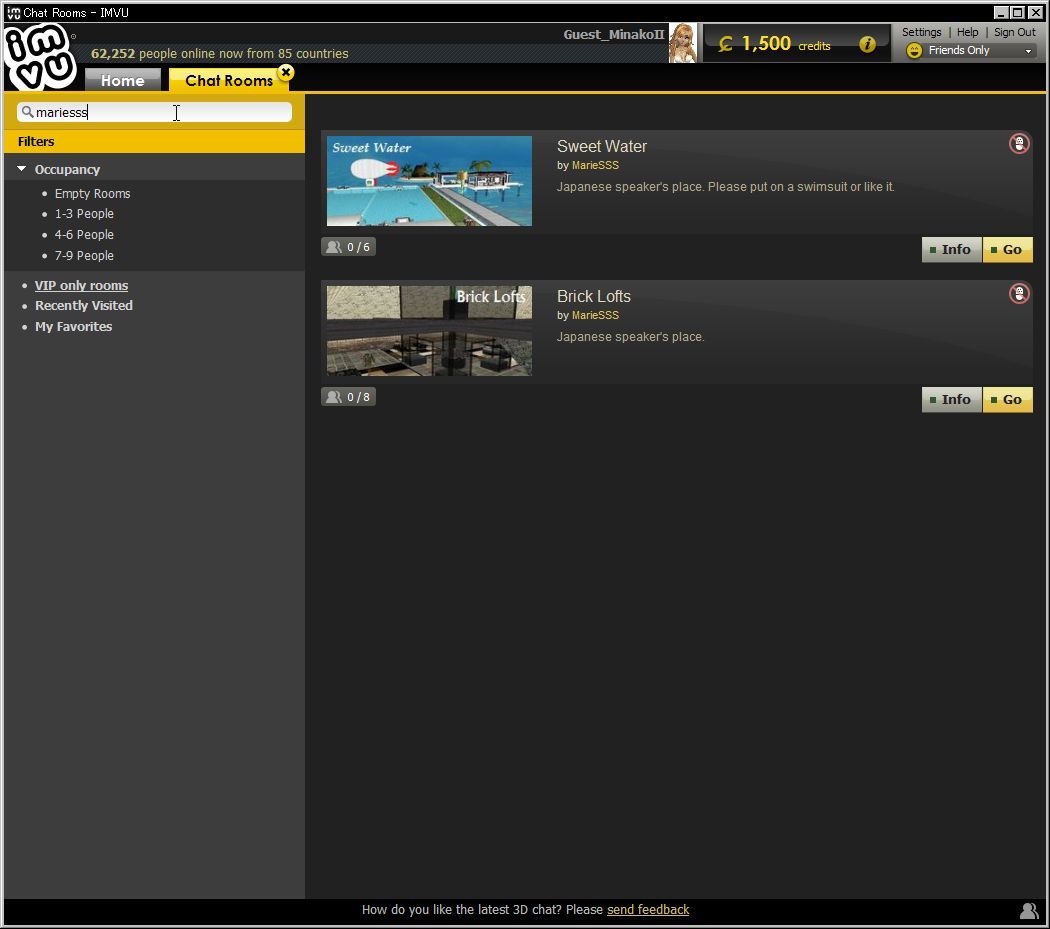Click the search magnifier icon

point(27,112)
